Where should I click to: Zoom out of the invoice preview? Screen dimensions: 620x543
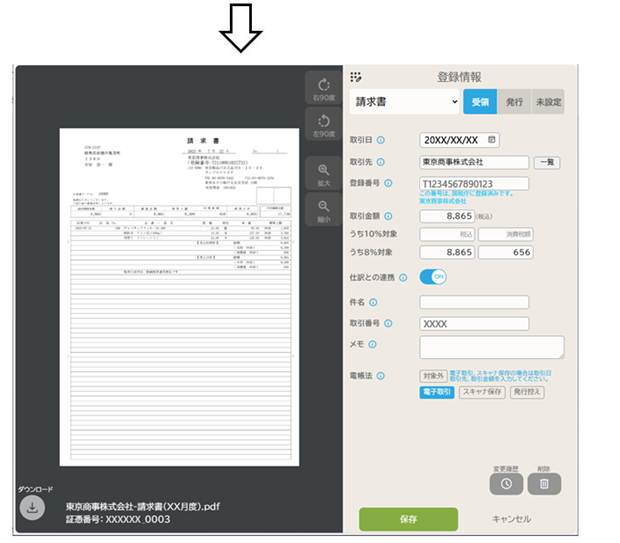pos(323,210)
